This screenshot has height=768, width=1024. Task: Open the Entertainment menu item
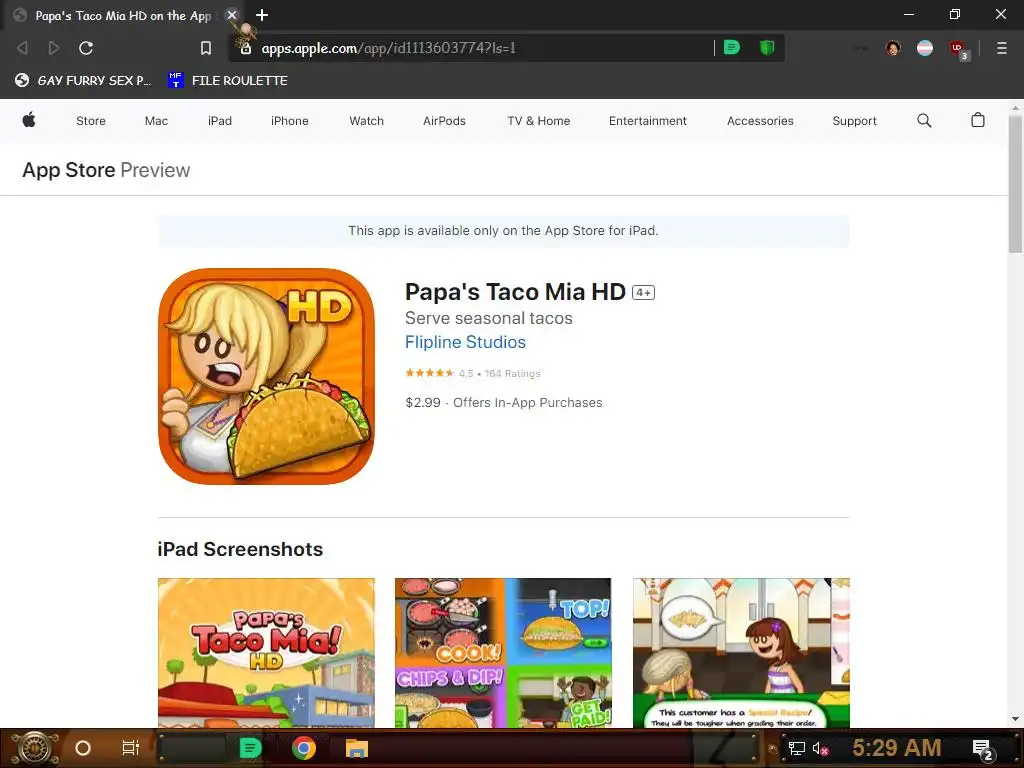point(647,121)
